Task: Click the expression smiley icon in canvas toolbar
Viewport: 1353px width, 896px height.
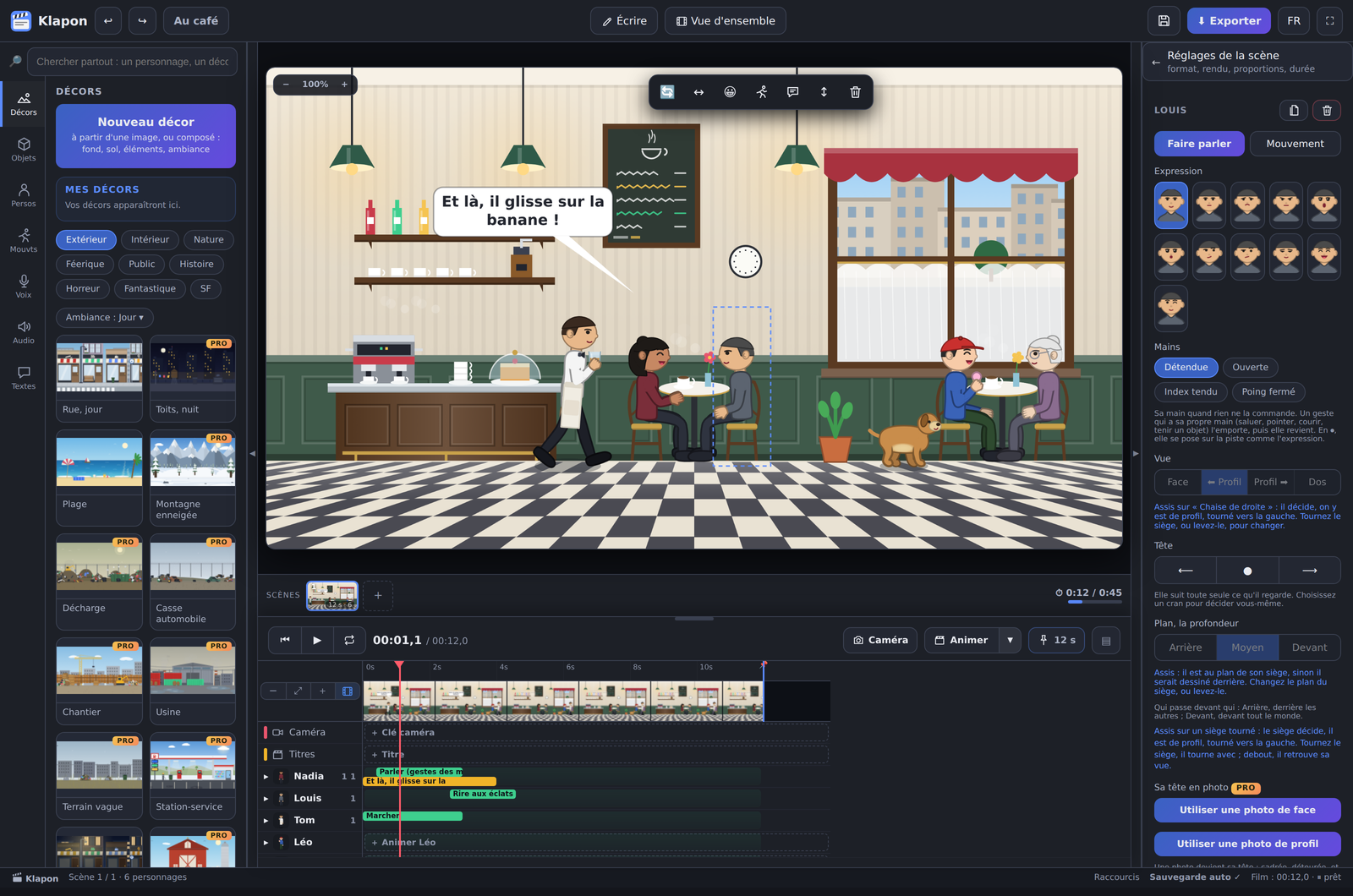Action: (x=730, y=92)
